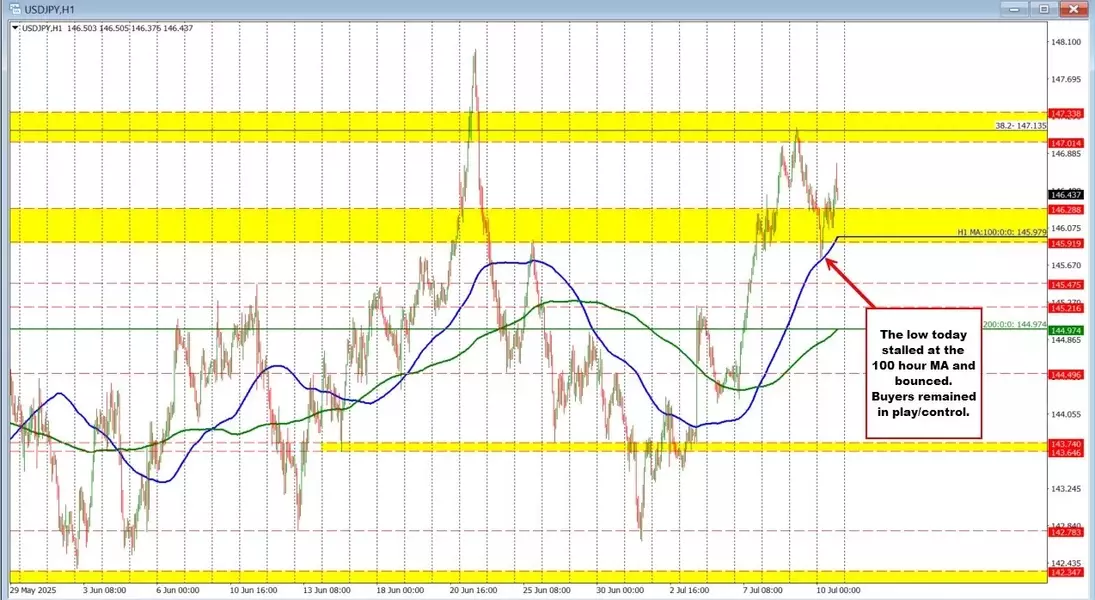Click the OHLC values 146.503 146.505 146.376 146.437
Viewport: 1095px width, 600px height.
[130, 28]
